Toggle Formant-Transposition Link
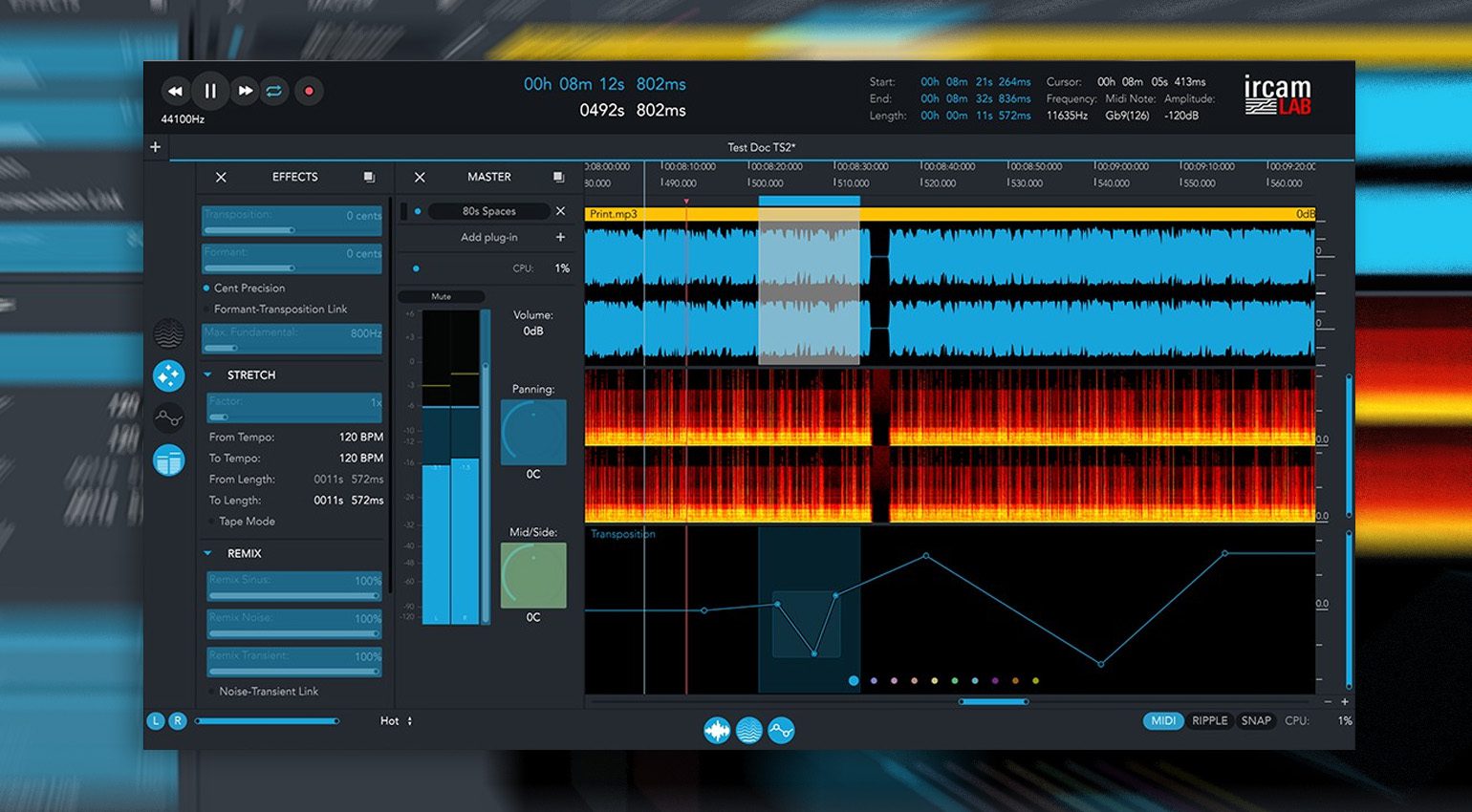 pyautogui.click(x=206, y=310)
